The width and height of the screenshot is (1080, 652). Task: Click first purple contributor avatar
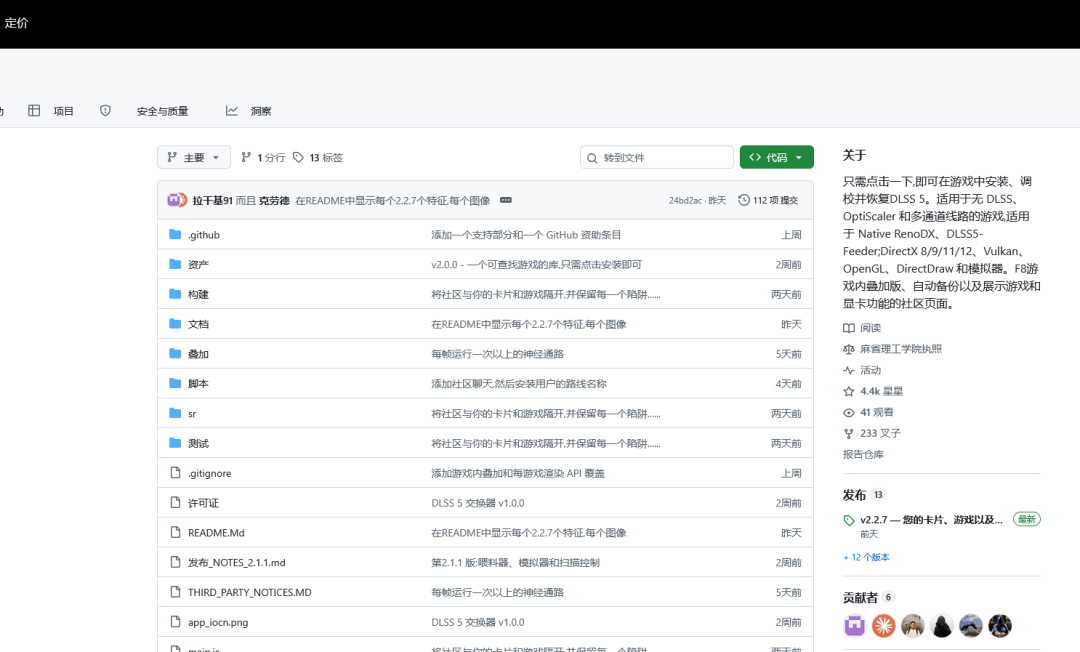point(855,625)
